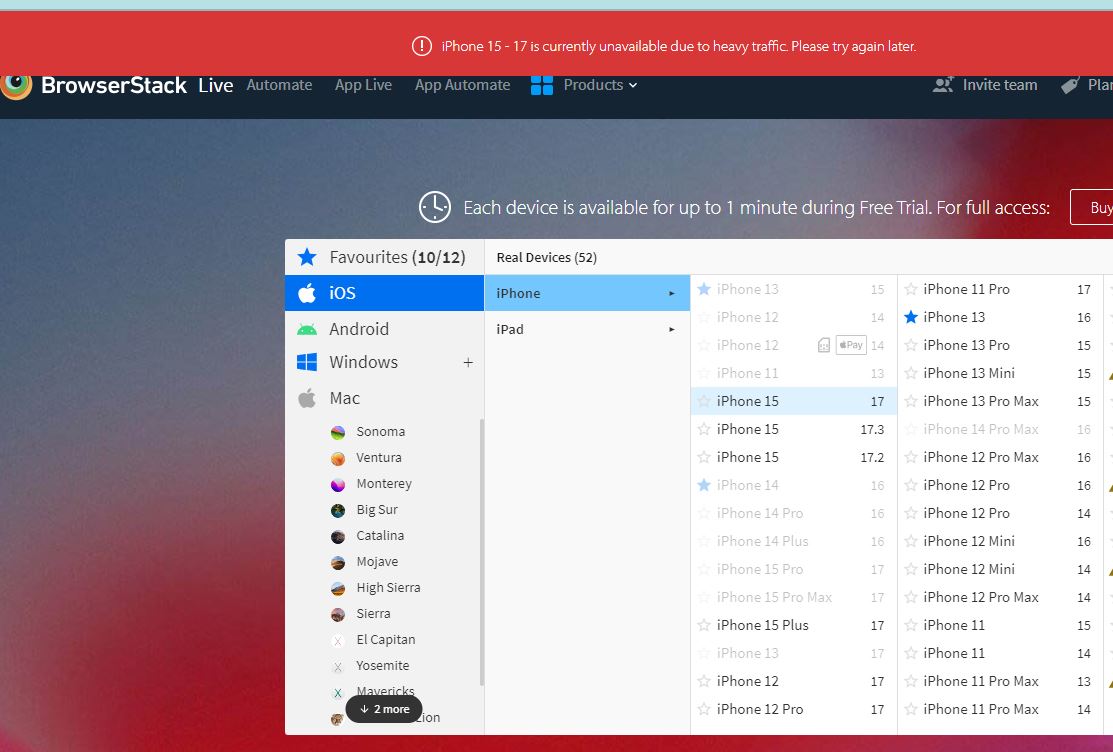The image size is (1113, 752).
Task: Toggle the star for iPhone 13 Pro Max
Action: pyautogui.click(x=911, y=401)
